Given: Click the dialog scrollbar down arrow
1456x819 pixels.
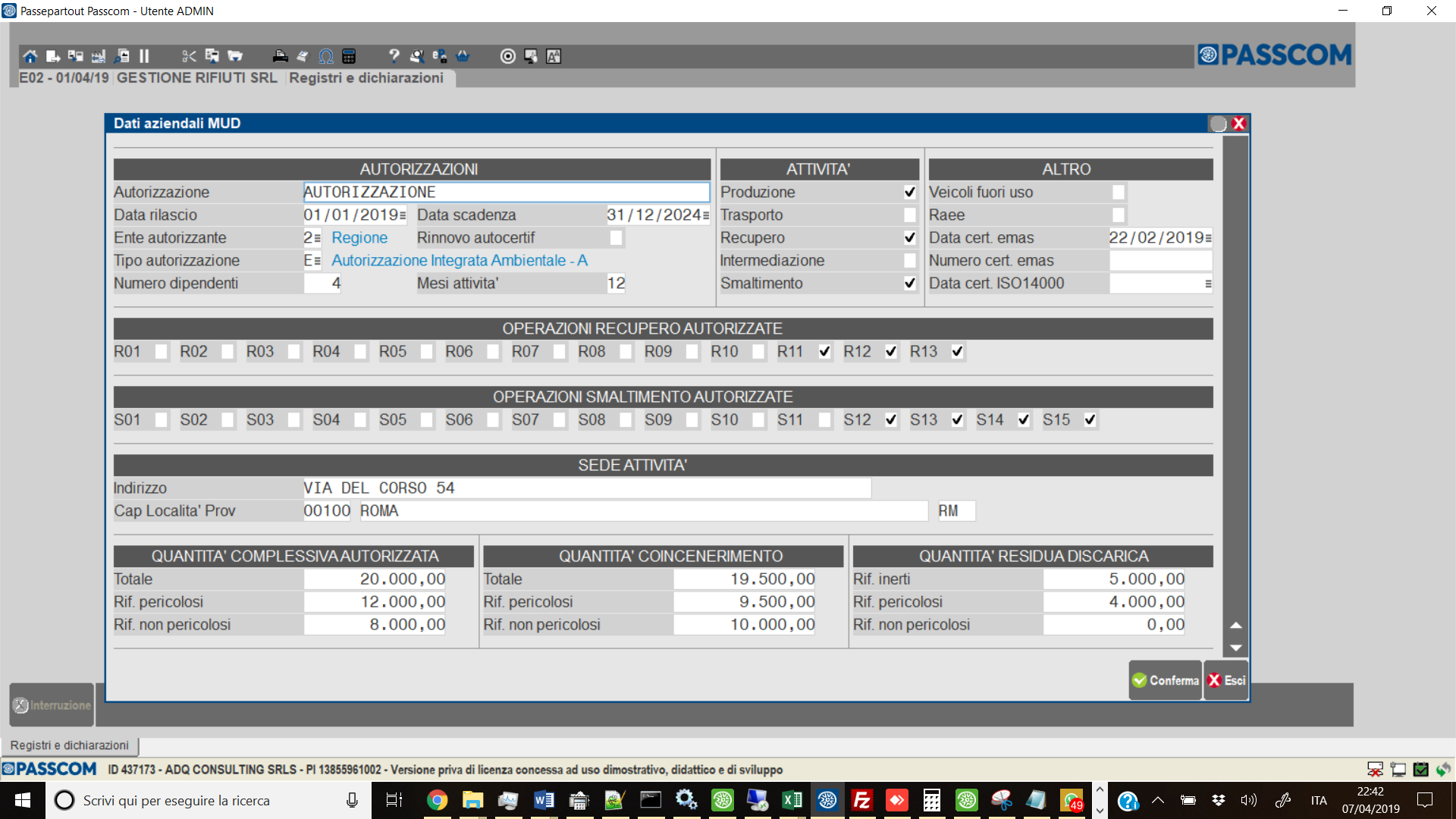Looking at the screenshot, I should click(x=1236, y=648).
